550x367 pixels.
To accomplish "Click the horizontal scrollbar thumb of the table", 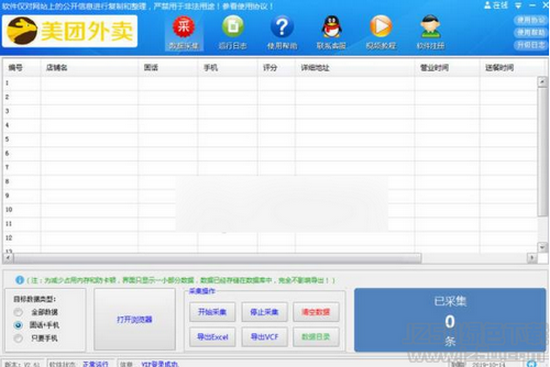I will click(217, 259).
